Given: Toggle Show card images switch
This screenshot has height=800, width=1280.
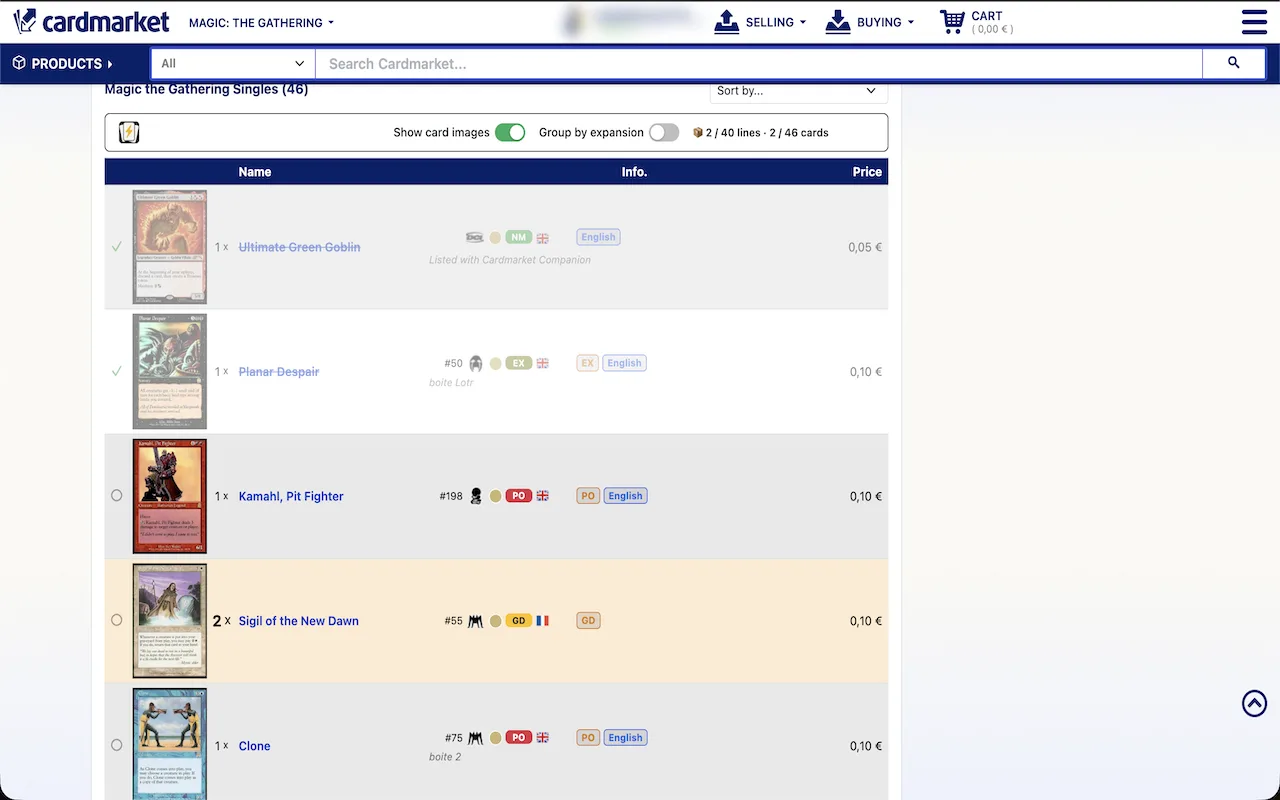Looking at the screenshot, I should coord(510,132).
